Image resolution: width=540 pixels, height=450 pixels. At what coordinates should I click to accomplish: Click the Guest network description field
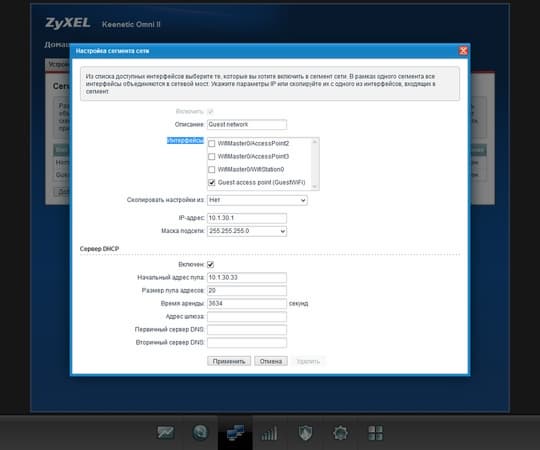247,124
